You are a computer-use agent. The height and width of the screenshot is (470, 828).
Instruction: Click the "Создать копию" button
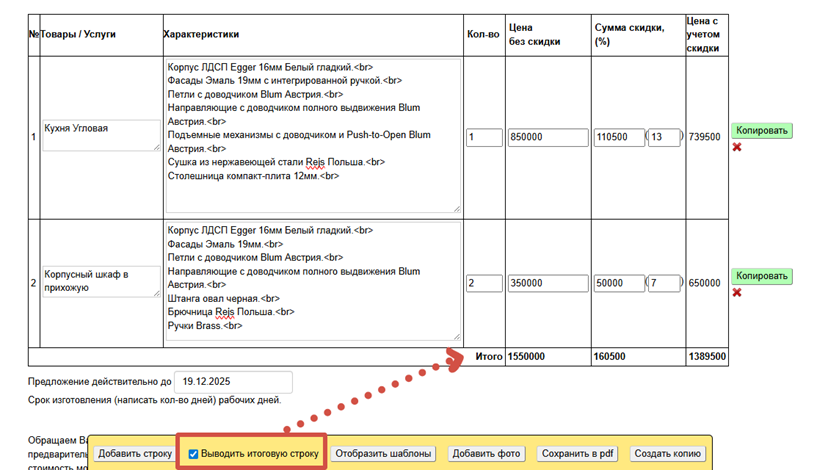pos(669,454)
